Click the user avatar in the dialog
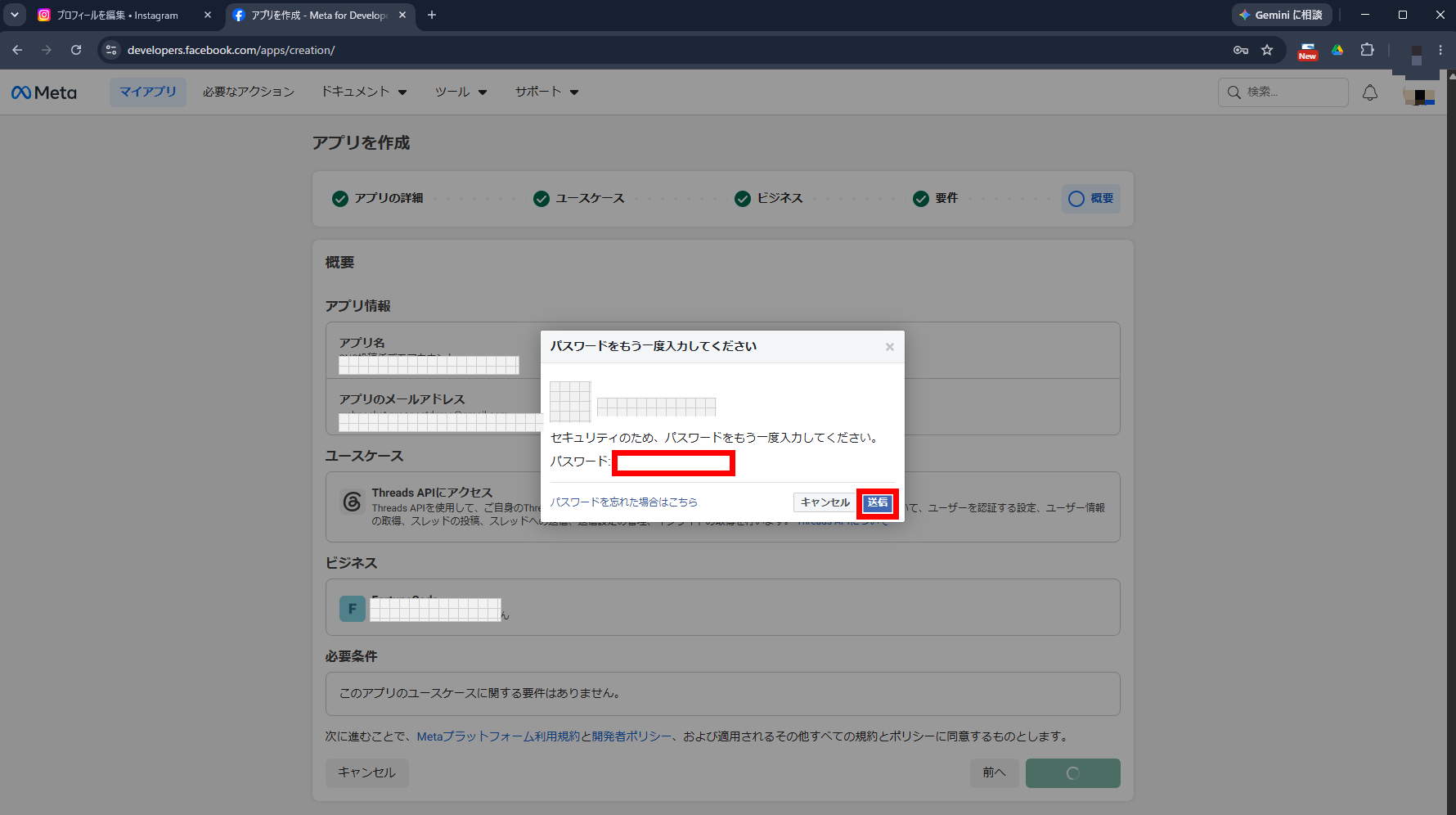The height and width of the screenshot is (815, 1456). pos(570,402)
